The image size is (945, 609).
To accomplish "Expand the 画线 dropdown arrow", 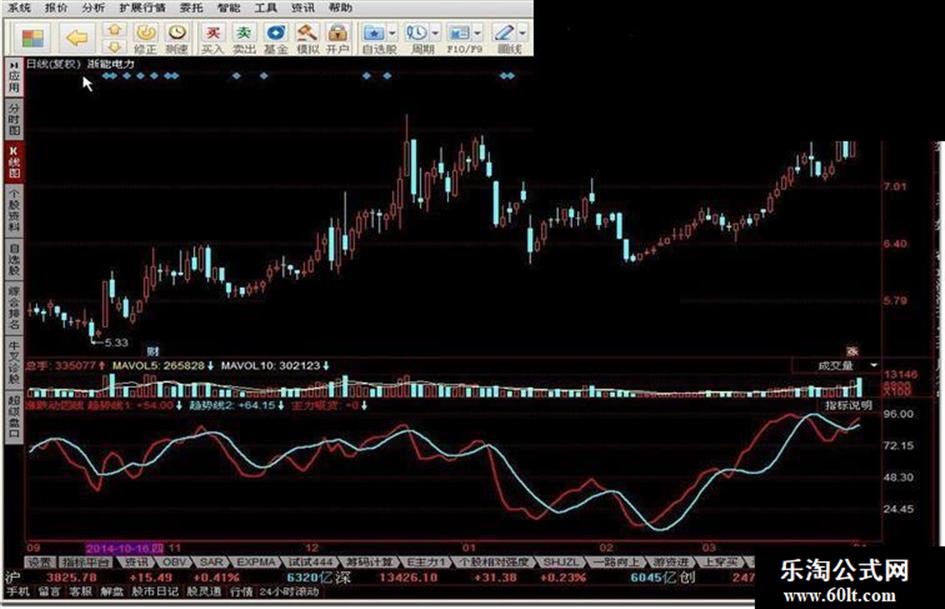I will tap(523, 33).
